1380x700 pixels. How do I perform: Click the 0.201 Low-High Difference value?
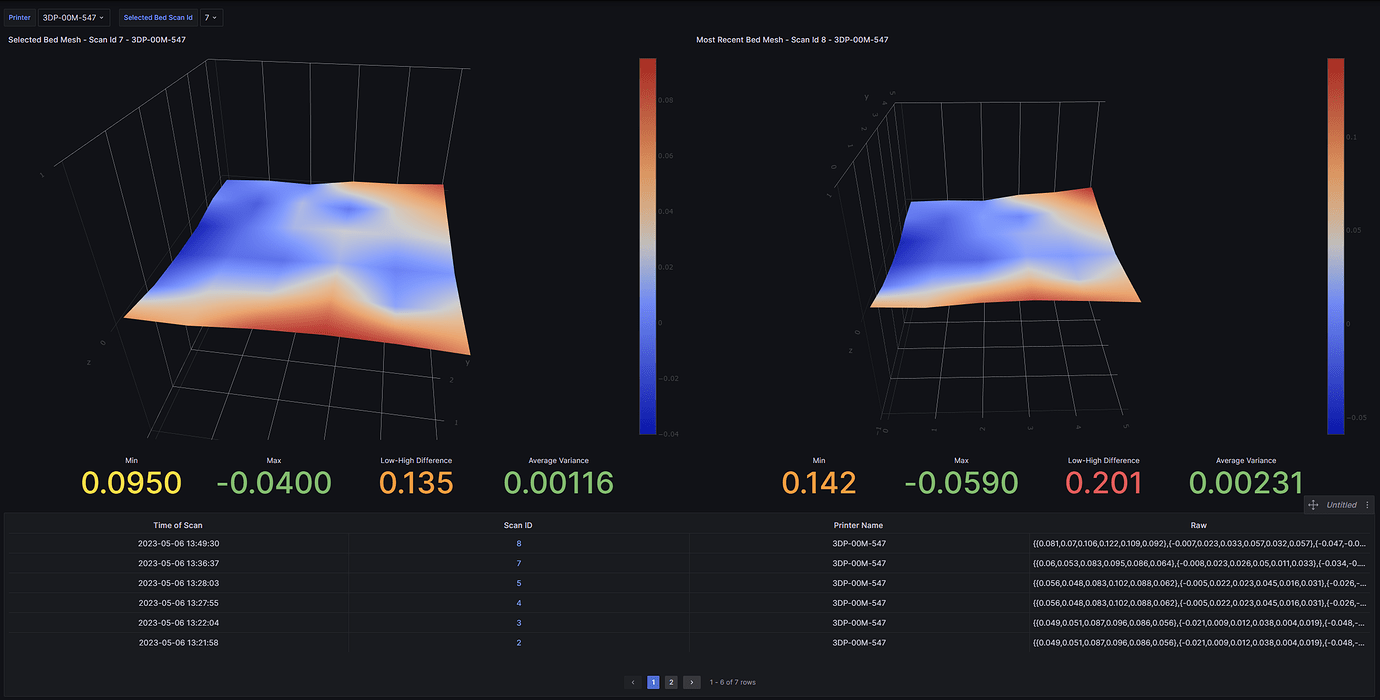click(1104, 484)
